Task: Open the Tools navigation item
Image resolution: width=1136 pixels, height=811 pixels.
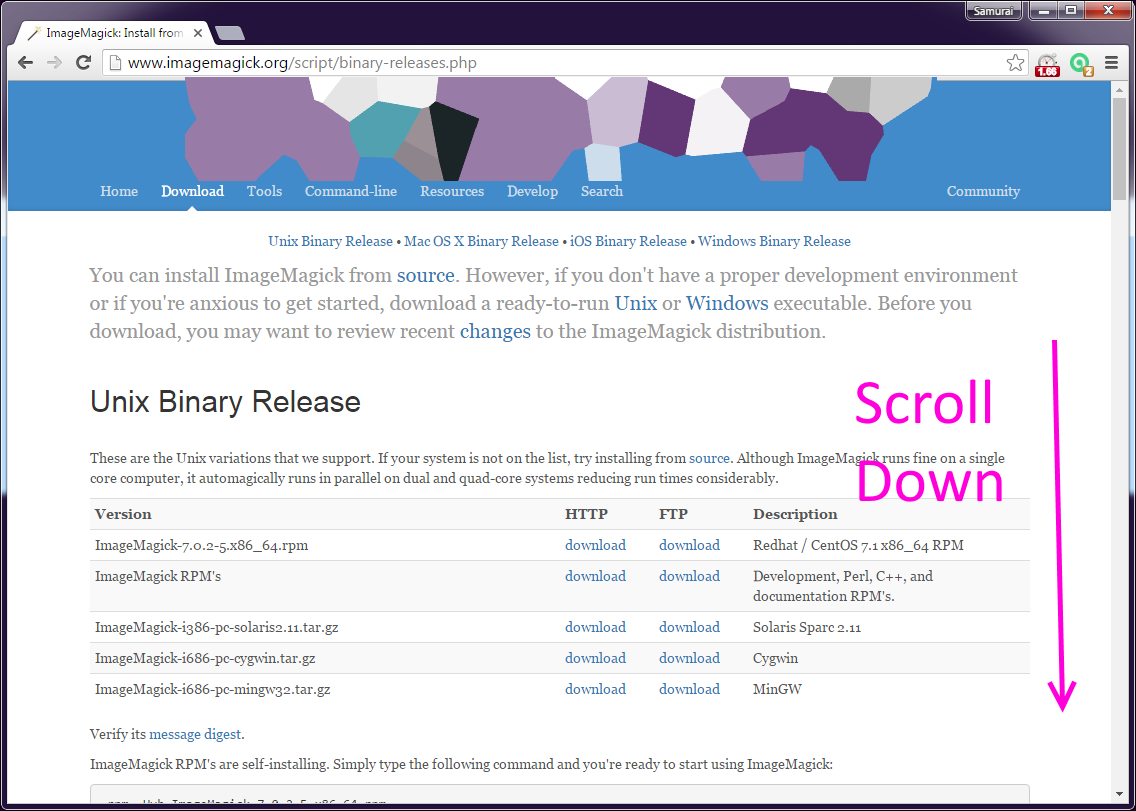Action: click(264, 191)
